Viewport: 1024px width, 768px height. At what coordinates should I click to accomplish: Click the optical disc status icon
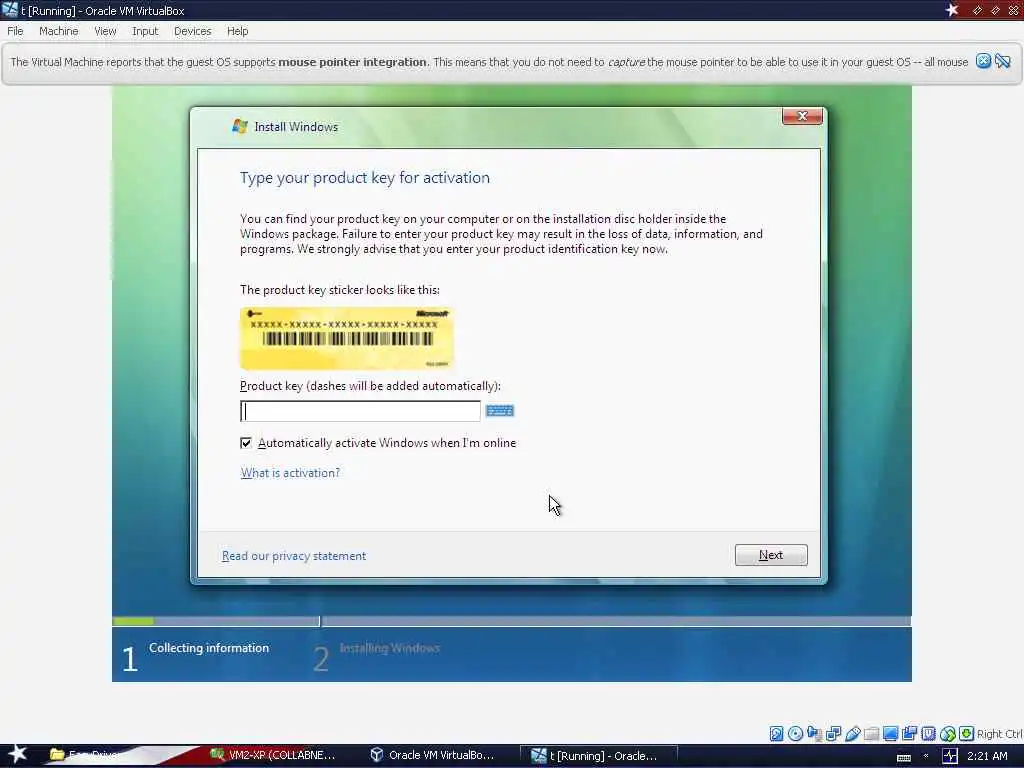click(x=795, y=733)
